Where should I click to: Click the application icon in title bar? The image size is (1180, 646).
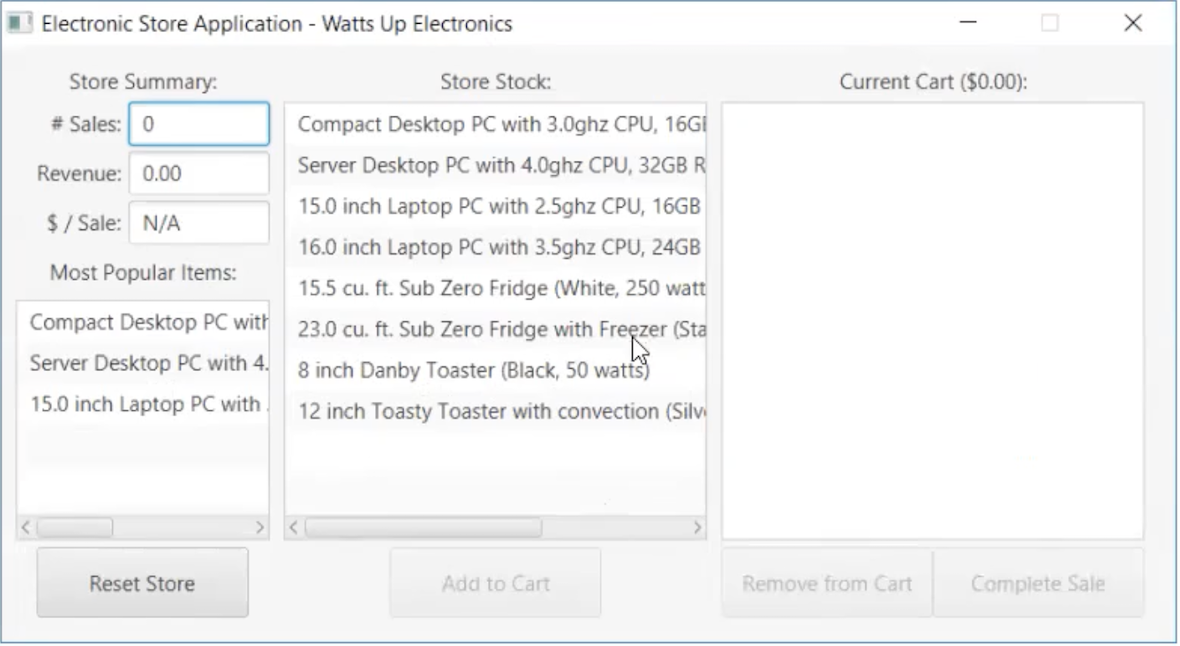20,23
